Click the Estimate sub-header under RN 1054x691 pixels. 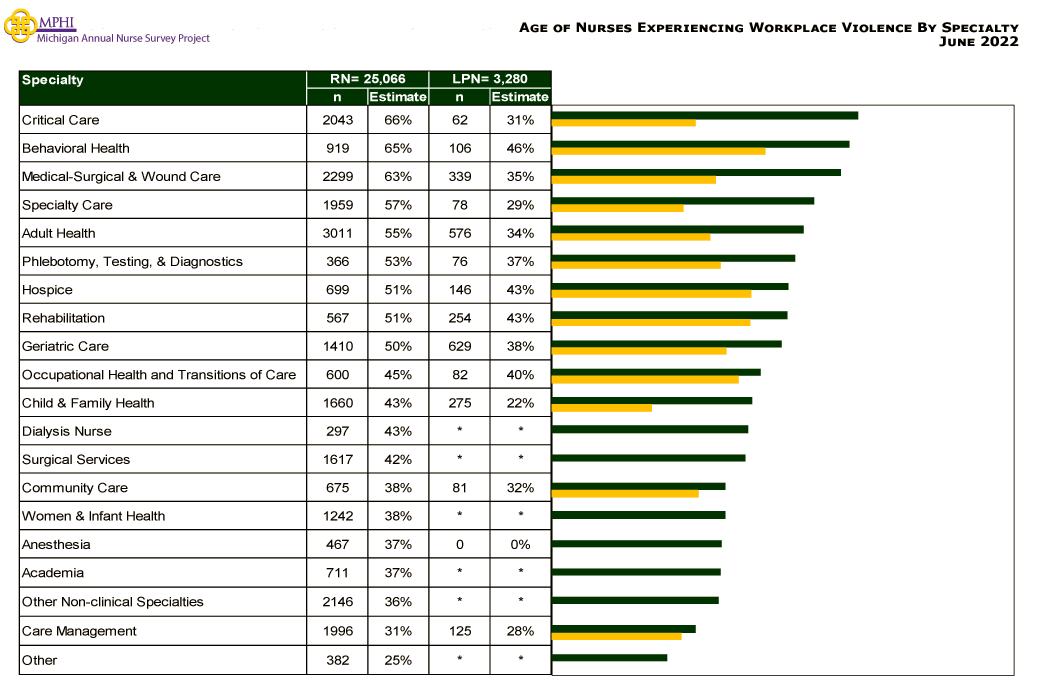pyautogui.click(x=397, y=96)
